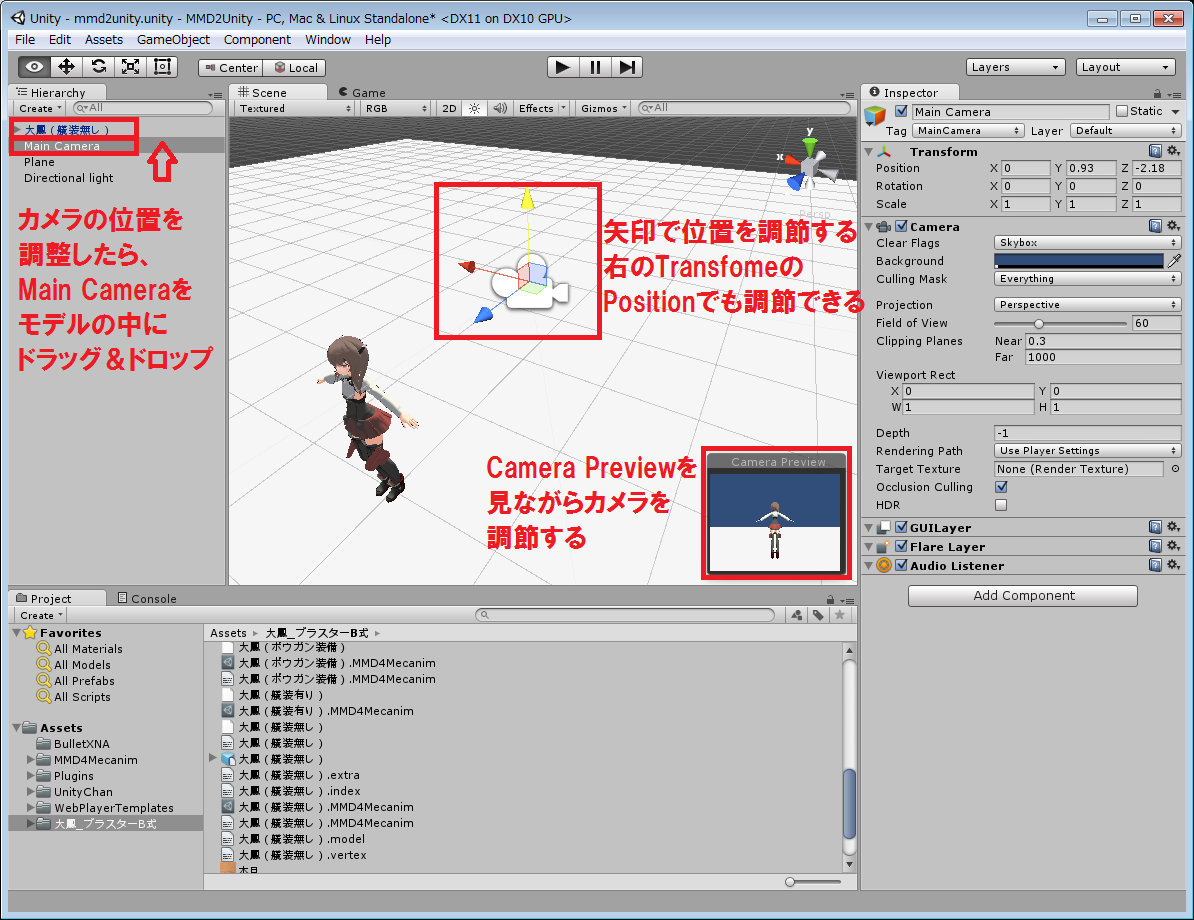Viewport: 1194px width, 920px height.
Task: Toggle scene audio speaker icon
Action: click(x=500, y=108)
